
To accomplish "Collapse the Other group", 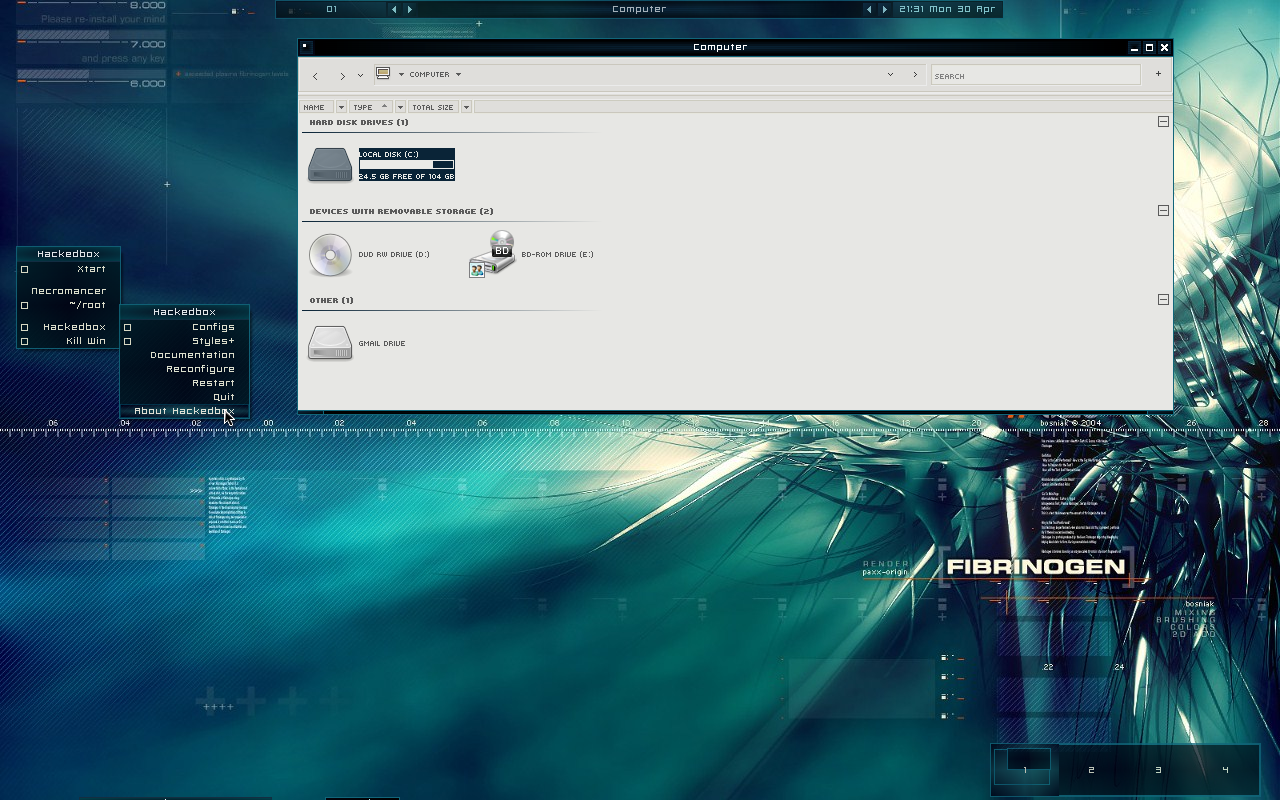I will click(1163, 300).
